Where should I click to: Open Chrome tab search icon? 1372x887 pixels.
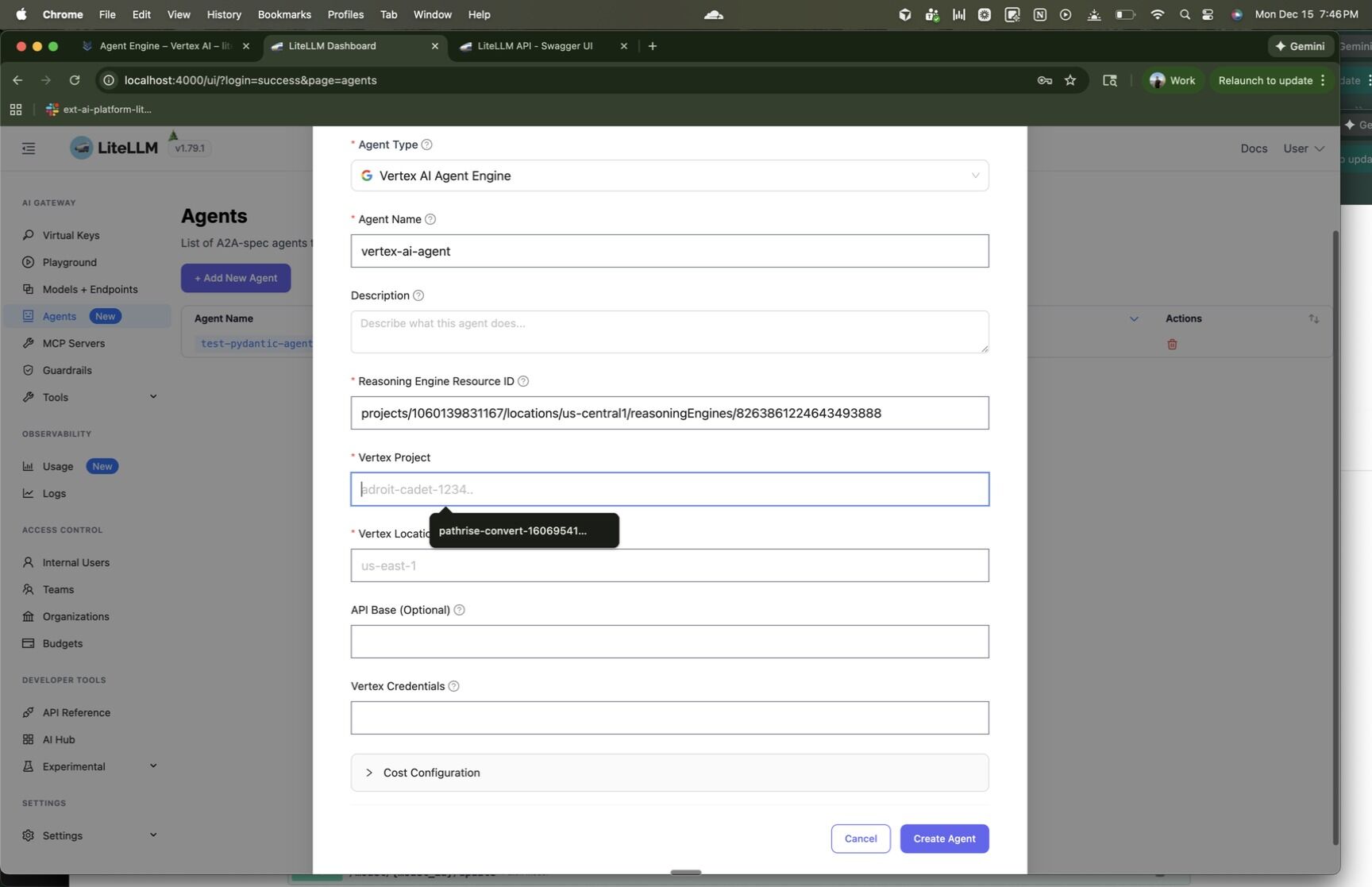[x=1110, y=80]
